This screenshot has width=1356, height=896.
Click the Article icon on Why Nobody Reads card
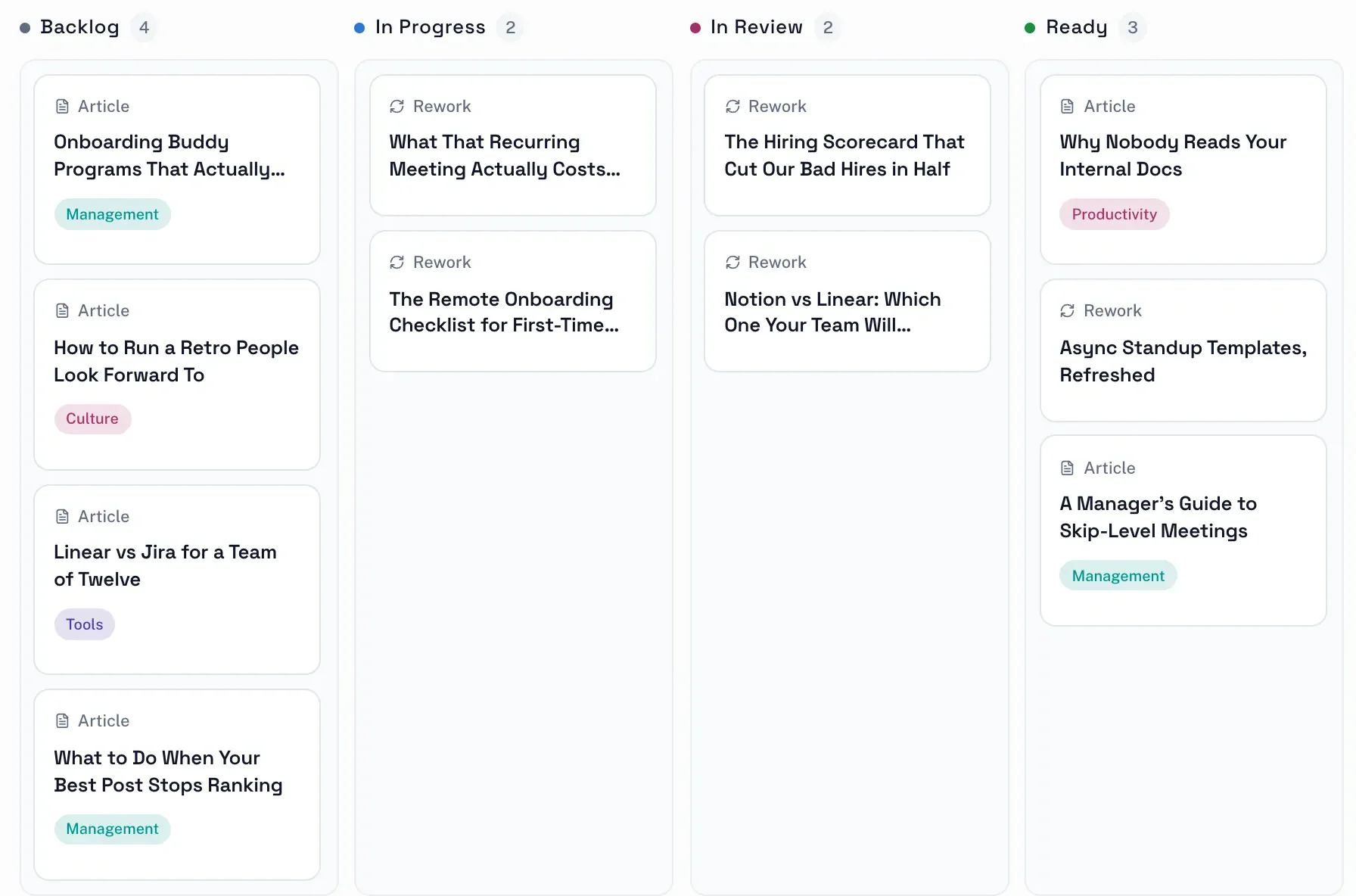point(1068,107)
